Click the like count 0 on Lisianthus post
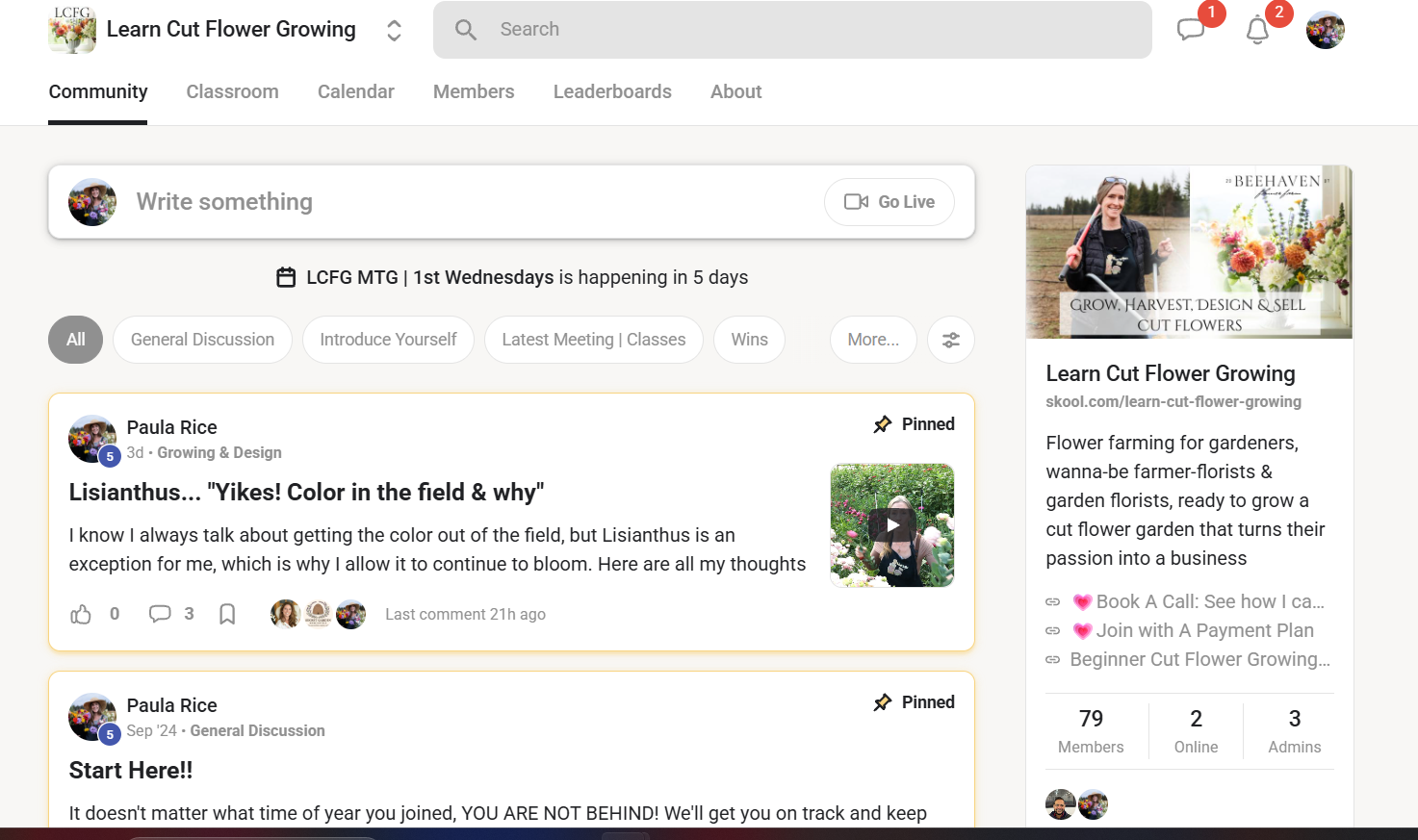This screenshot has height=840, width=1418. [x=115, y=614]
